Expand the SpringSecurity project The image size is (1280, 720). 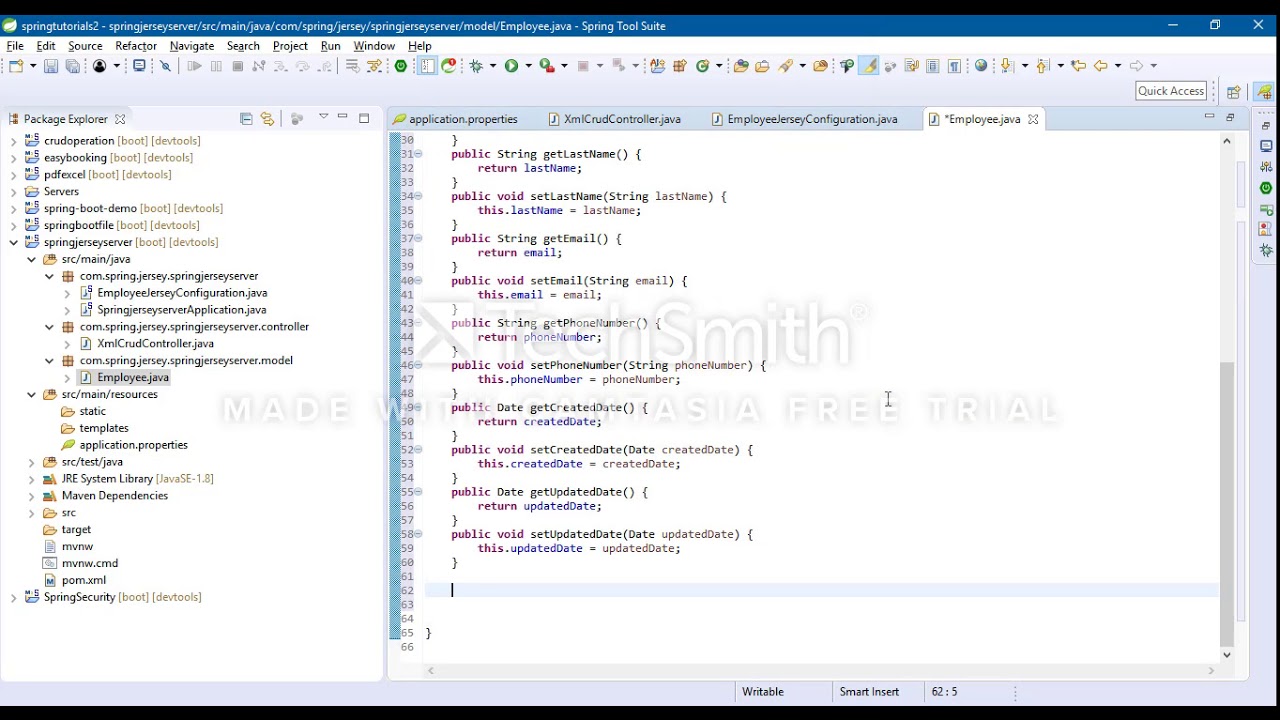tap(13, 597)
